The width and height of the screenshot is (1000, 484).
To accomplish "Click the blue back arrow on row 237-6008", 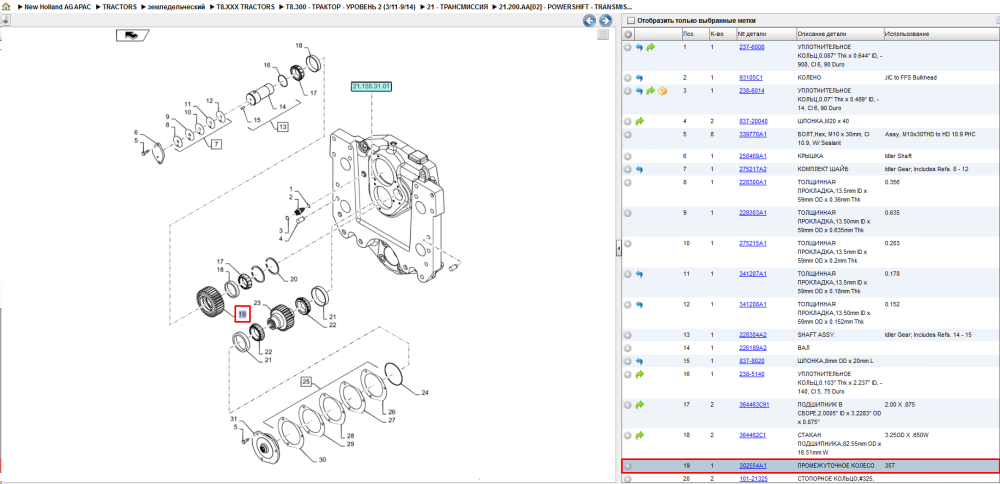I will coord(640,47).
